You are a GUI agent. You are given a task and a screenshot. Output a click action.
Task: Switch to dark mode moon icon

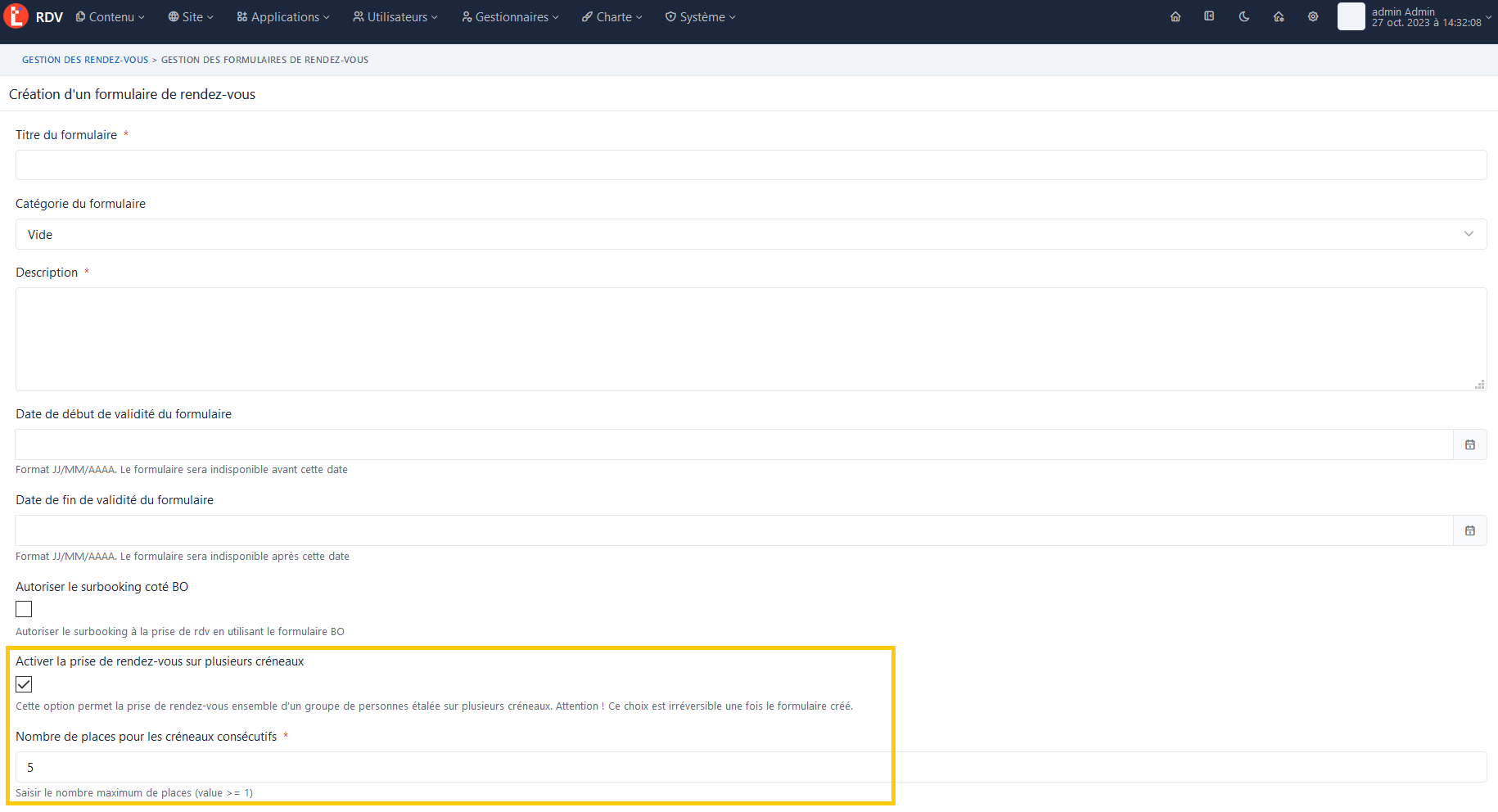(x=1244, y=16)
